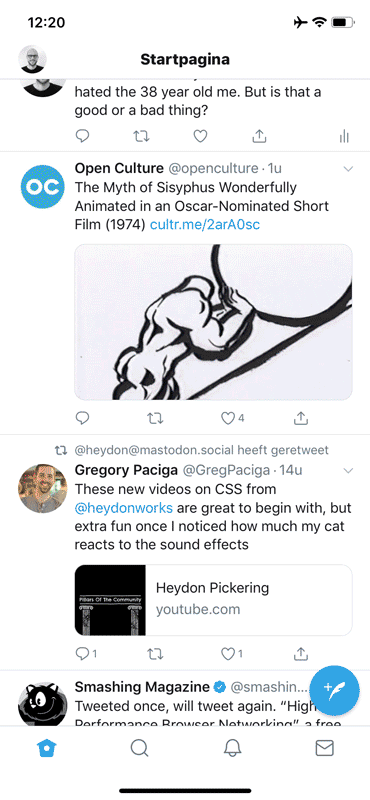Share the Open Culture tweet
The image size is (370, 800).
click(301, 418)
